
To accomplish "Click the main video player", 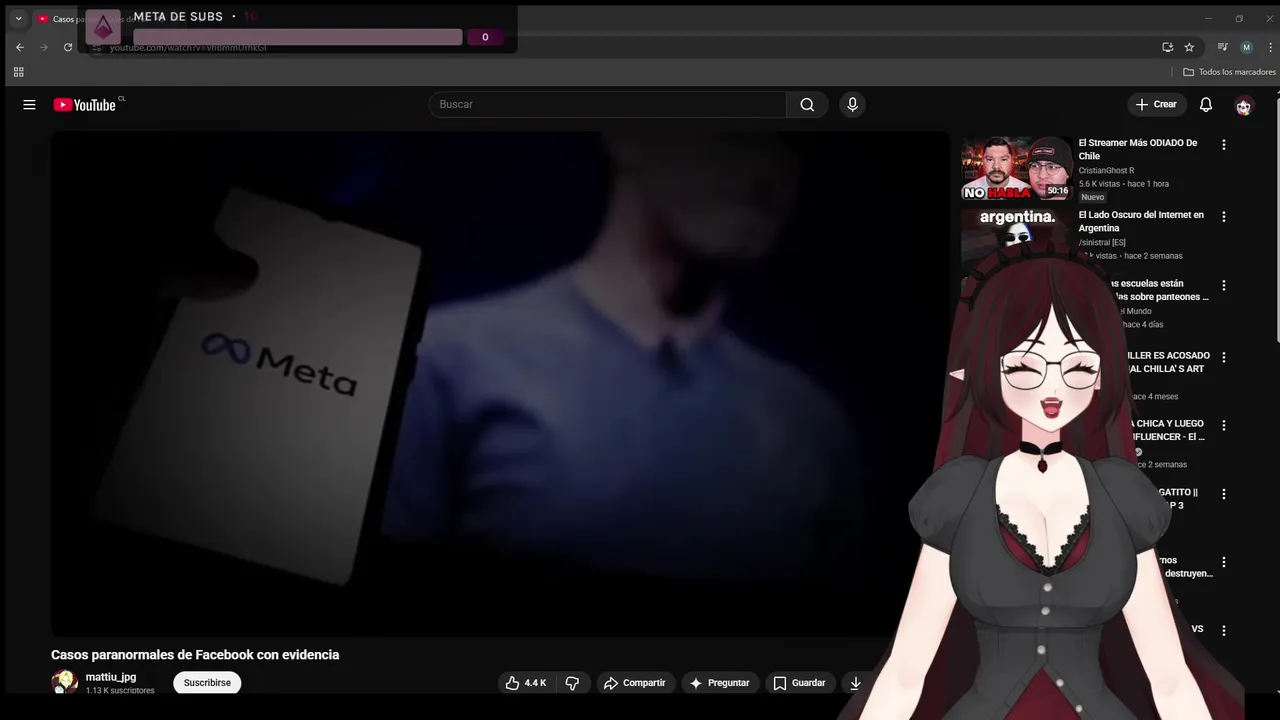I will (500, 384).
